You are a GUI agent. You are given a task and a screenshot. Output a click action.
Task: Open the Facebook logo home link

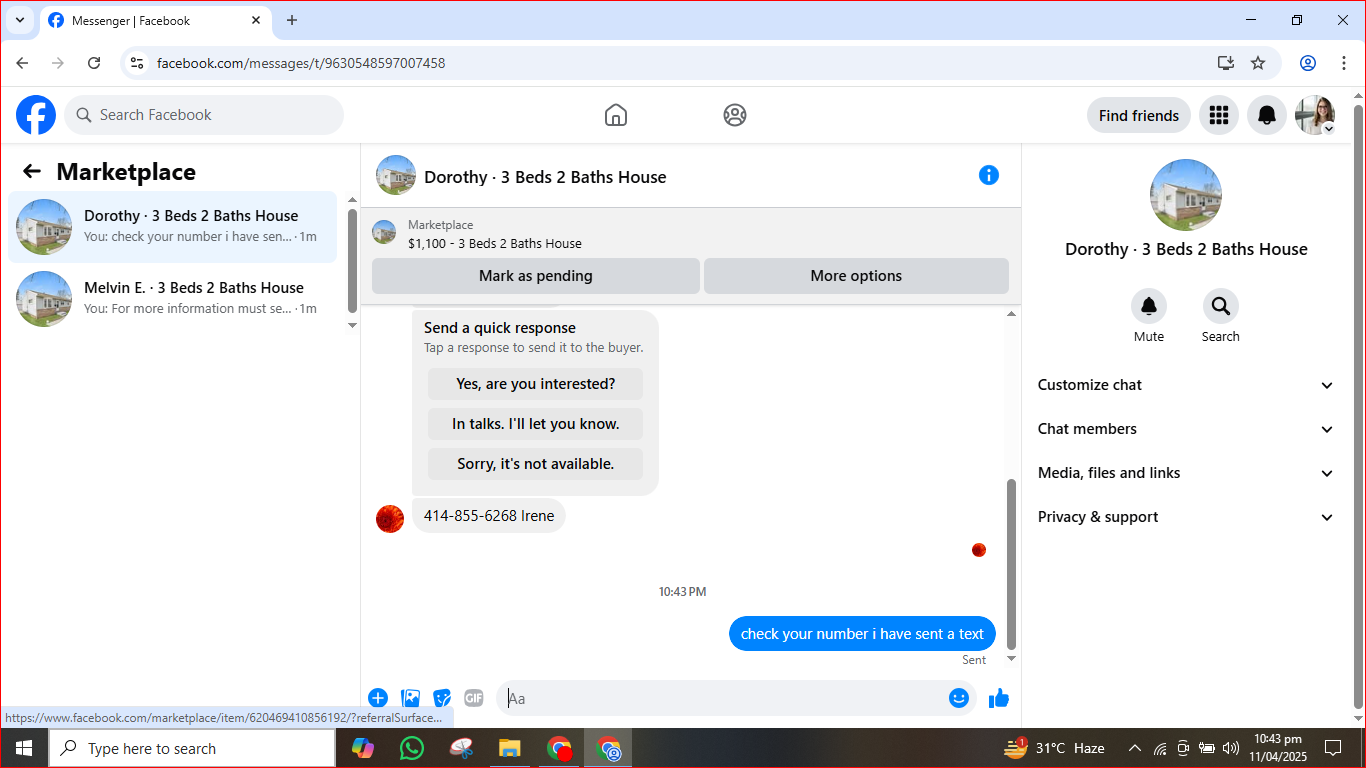click(36, 115)
